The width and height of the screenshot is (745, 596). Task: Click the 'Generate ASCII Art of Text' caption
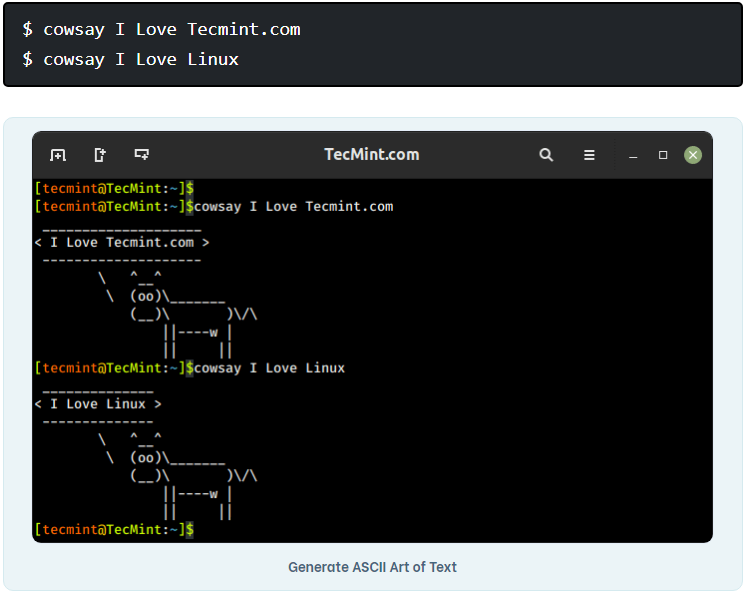pos(372,567)
